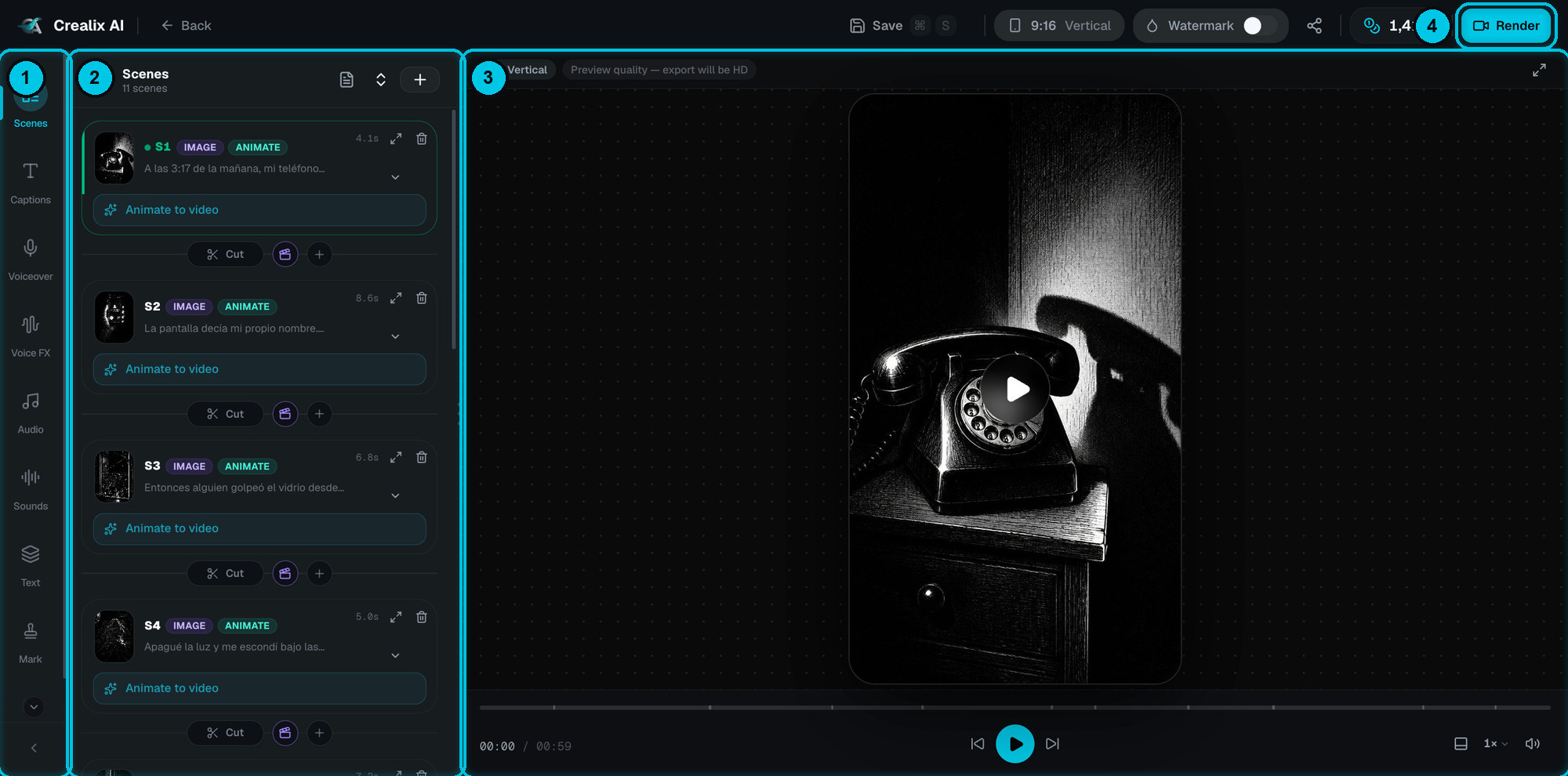Animate scene S4 to video
This screenshot has width=1568, height=776.
260,688
